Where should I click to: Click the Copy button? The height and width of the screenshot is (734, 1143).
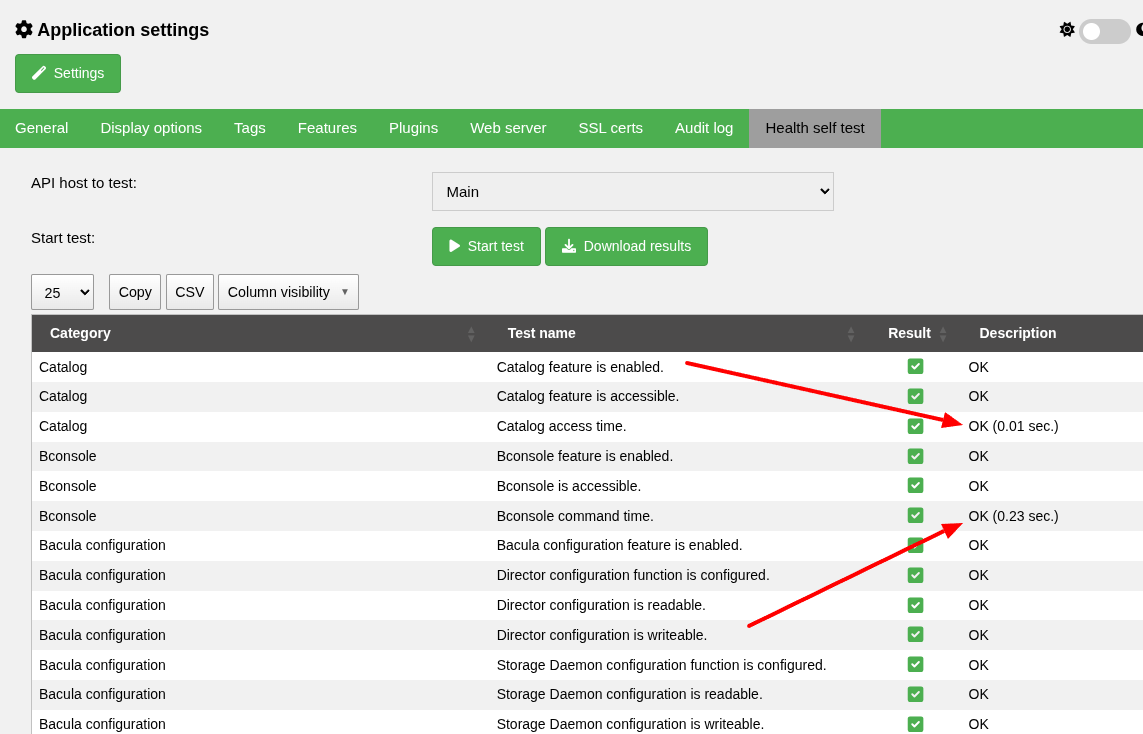point(135,292)
